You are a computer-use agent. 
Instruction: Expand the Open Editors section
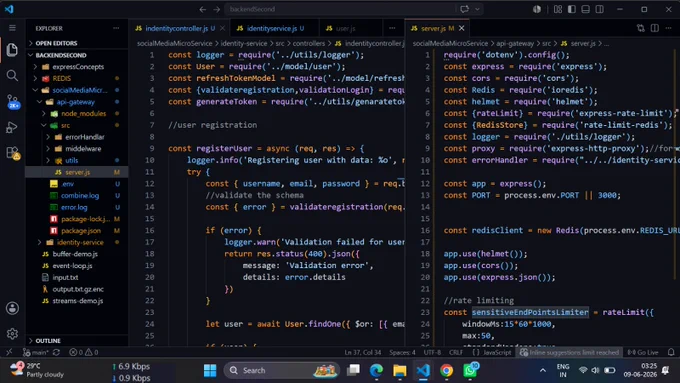pyautogui.click(x=56, y=43)
